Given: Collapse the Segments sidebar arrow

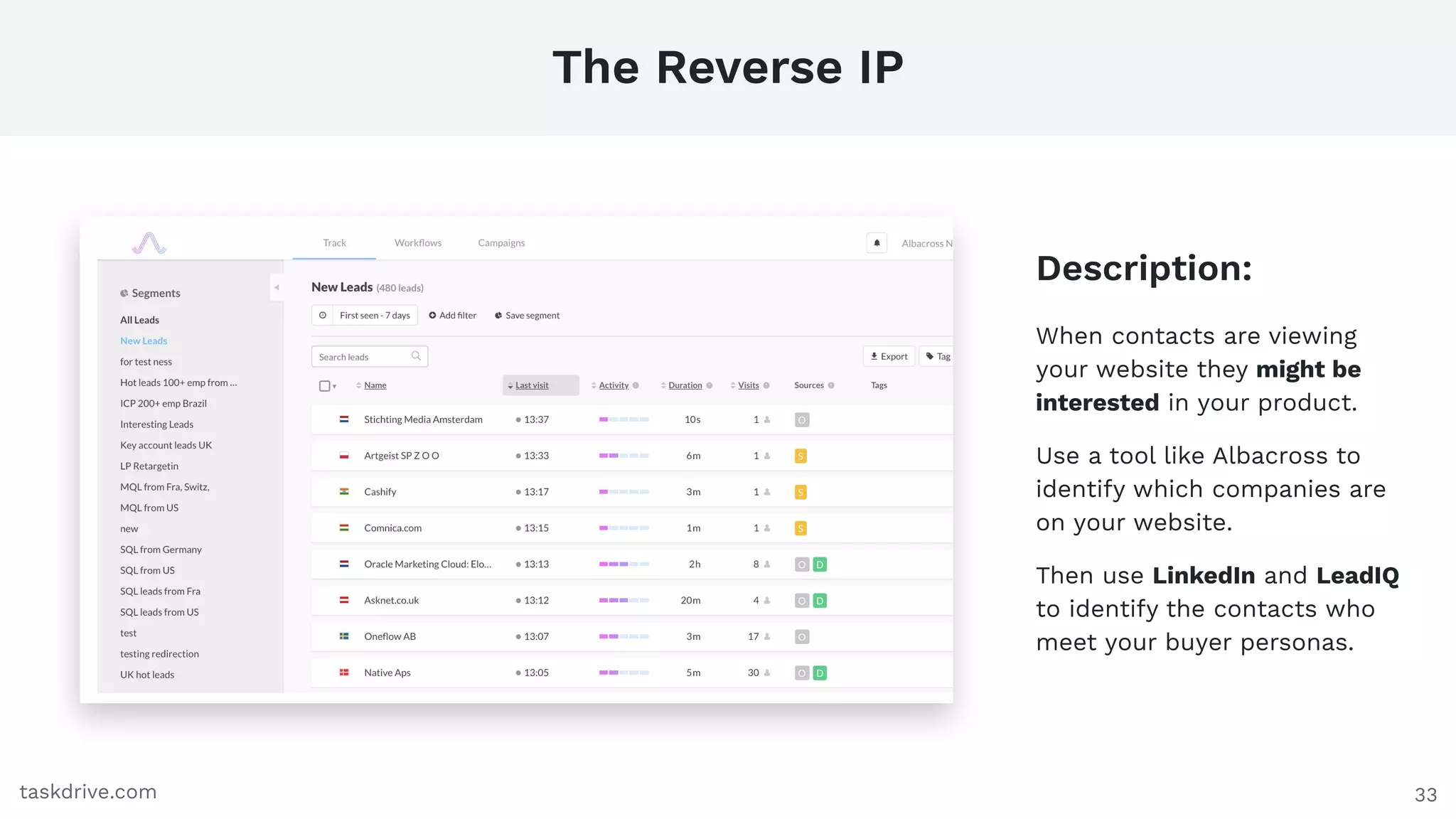Looking at the screenshot, I should coord(277,287).
